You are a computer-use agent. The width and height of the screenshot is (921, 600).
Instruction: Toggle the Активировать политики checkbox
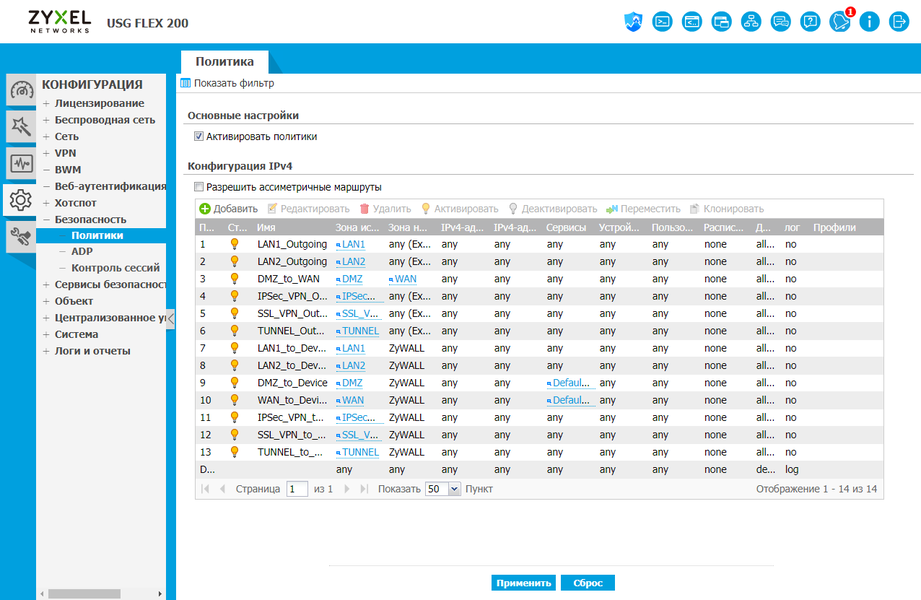tap(199, 136)
